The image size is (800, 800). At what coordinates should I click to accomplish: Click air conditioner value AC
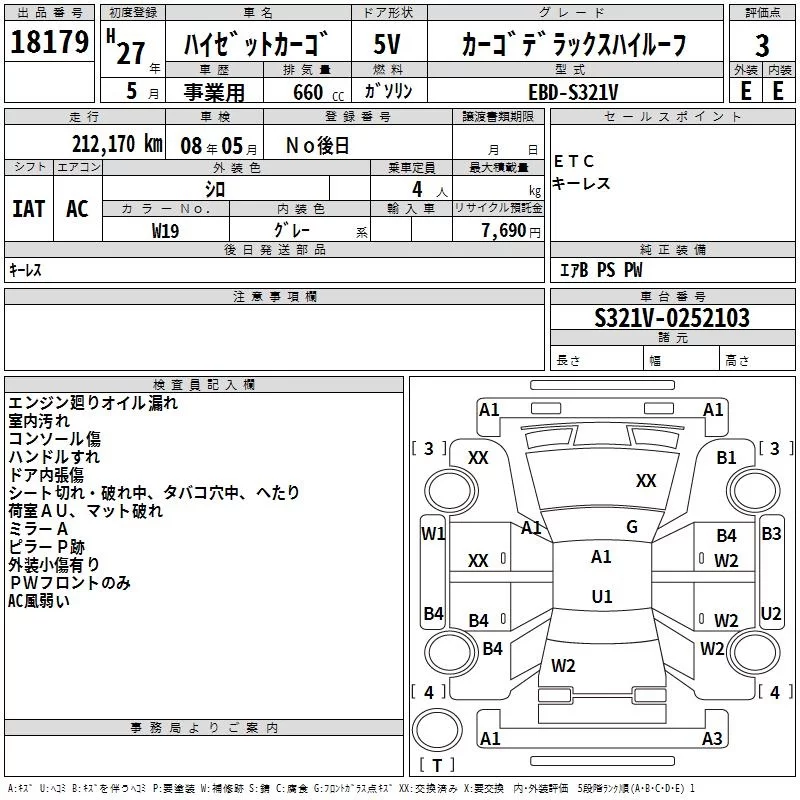click(78, 209)
